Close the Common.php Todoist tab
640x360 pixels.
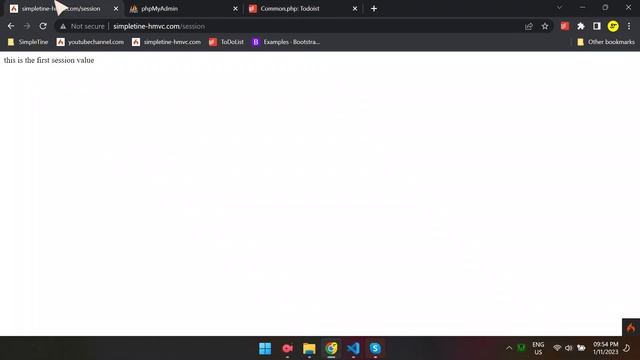(x=355, y=9)
